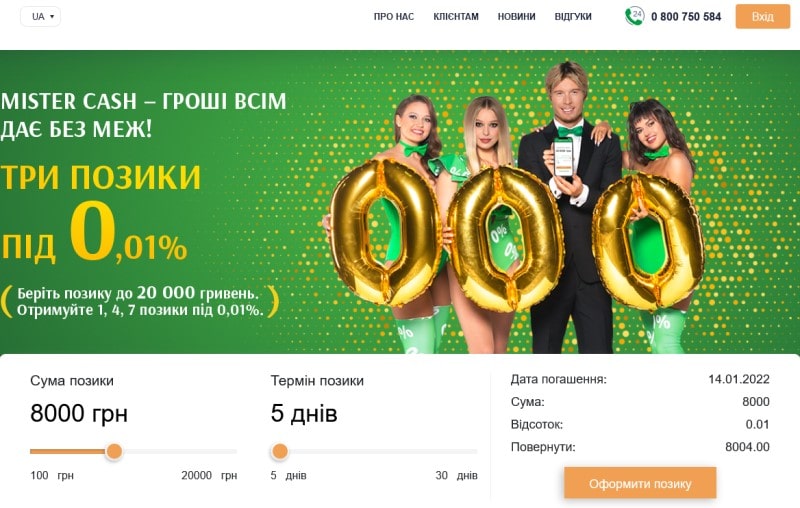
Task: Open the НОВИНИ page
Action: (516, 17)
